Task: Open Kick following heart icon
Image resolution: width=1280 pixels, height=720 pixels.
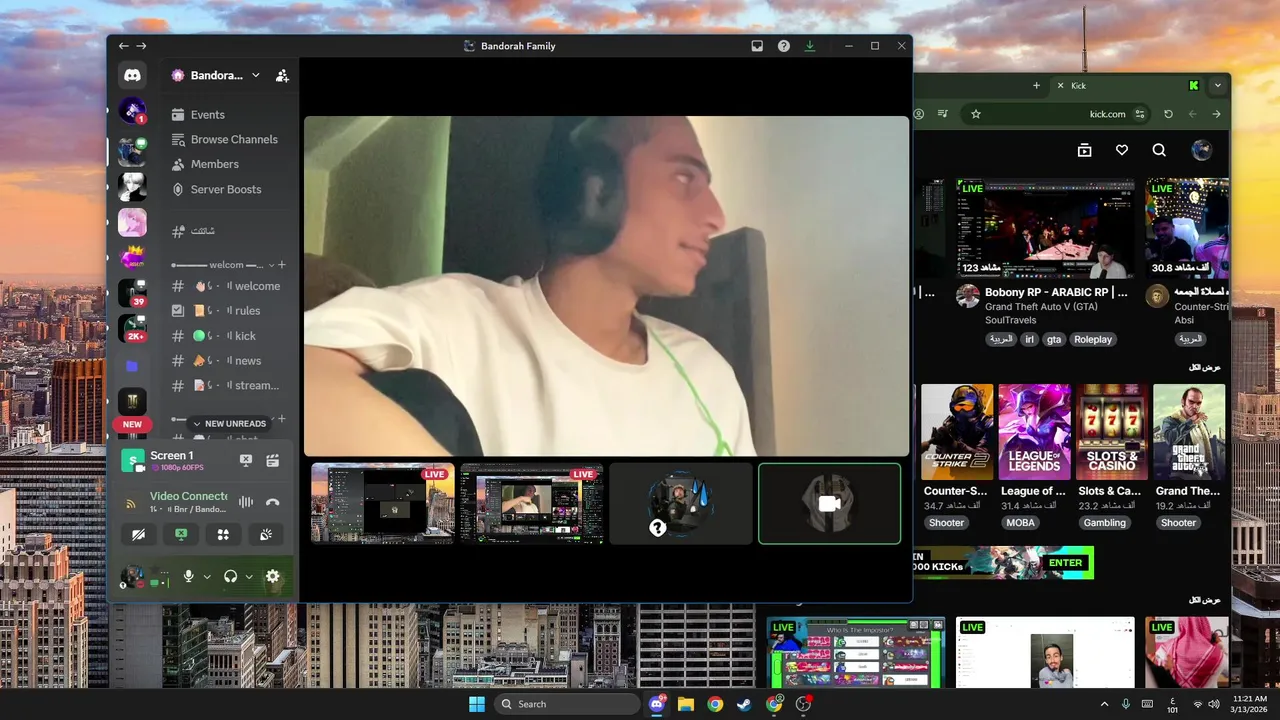Action: pos(1122,150)
